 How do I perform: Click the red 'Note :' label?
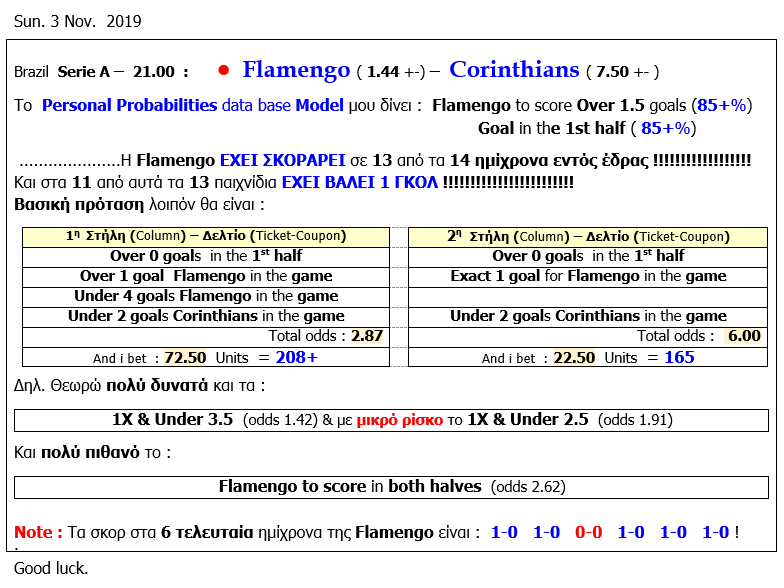[38, 532]
